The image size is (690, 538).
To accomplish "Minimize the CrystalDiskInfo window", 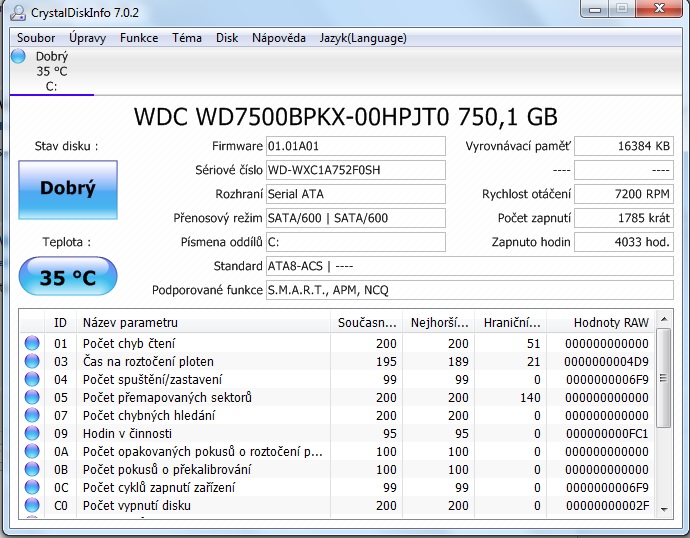I will click(595, 9).
